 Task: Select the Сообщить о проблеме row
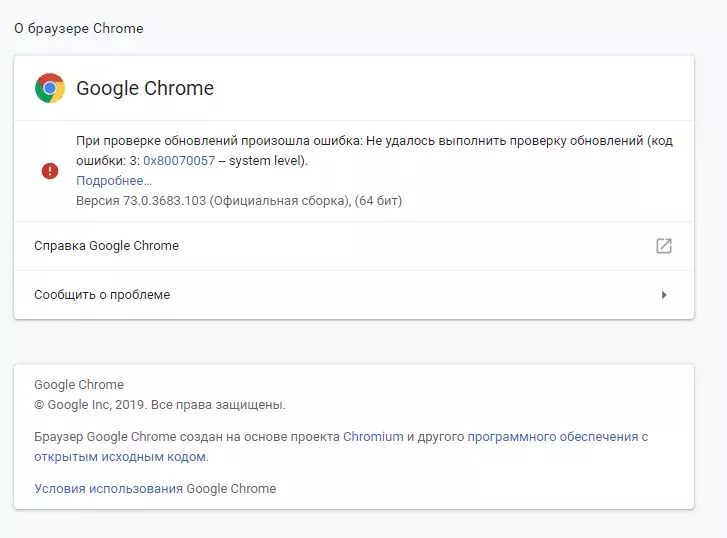pyautogui.click(x=354, y=295)
